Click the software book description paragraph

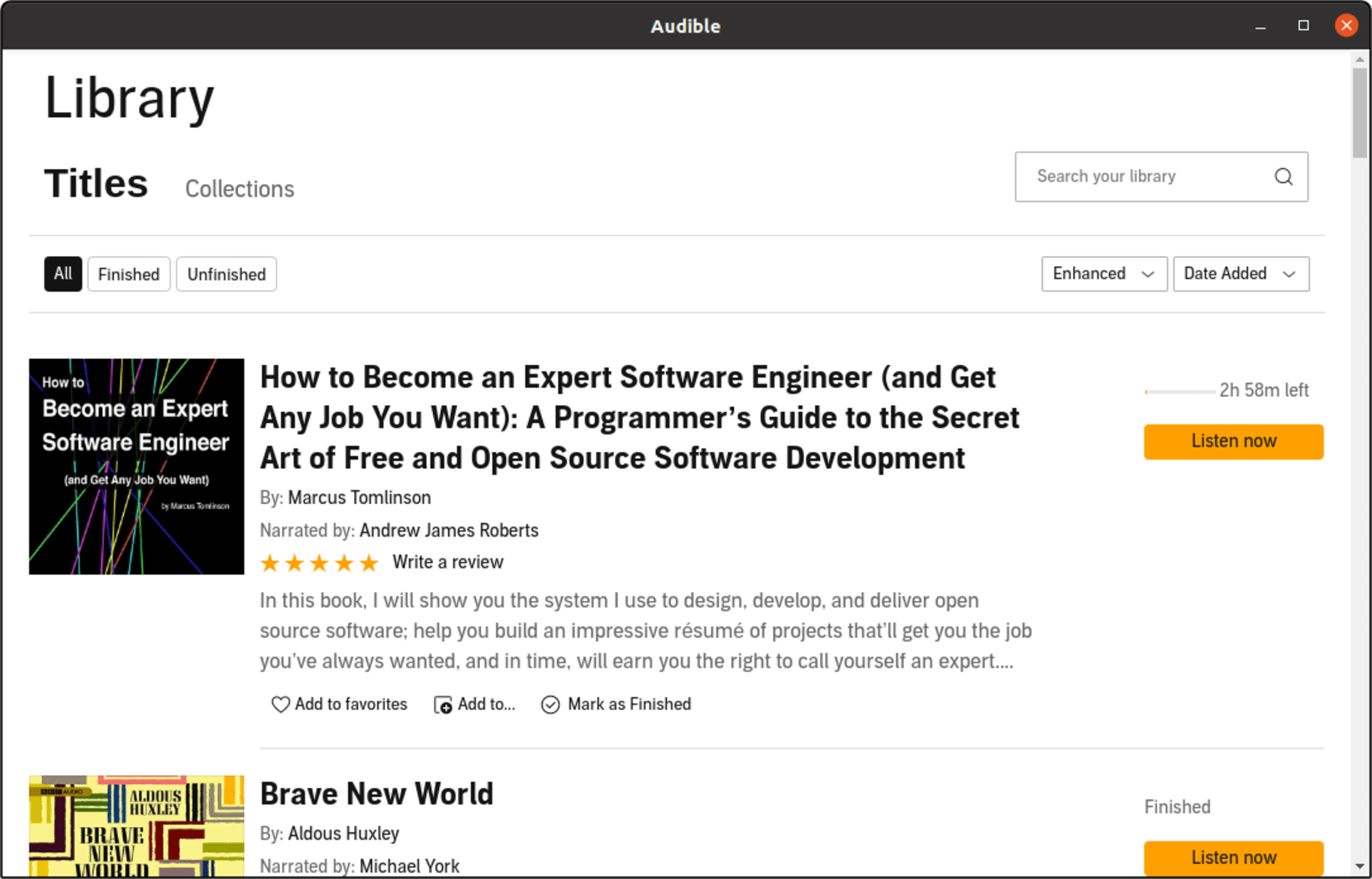tap(646, 631)
